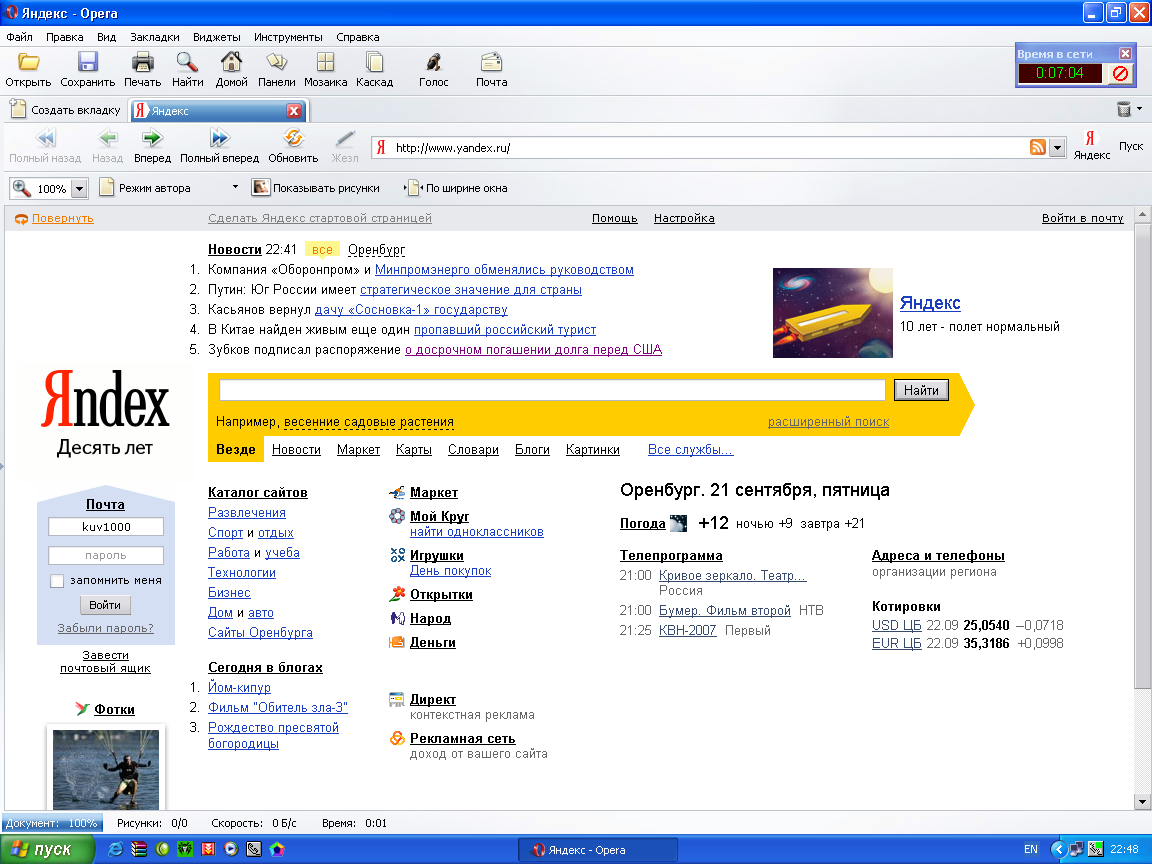This screenshot has height=864, width=1152.
Task: Click the Яндекс search input field
Action: (552, 390)
